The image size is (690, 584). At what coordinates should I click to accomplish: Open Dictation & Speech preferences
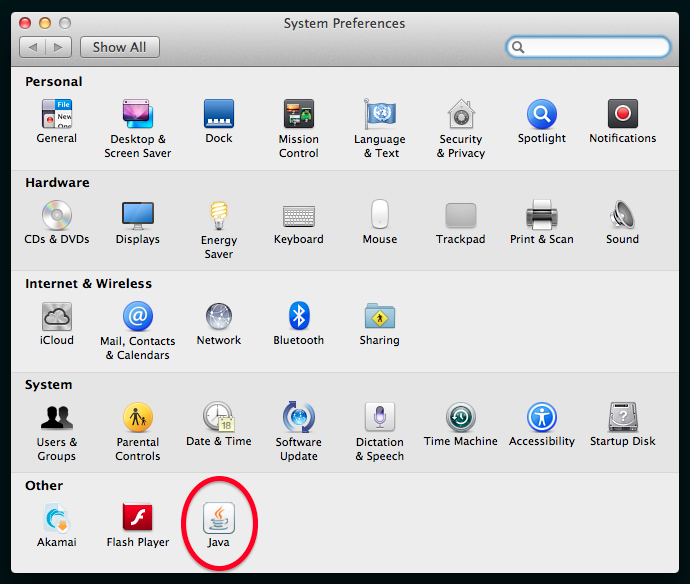380,417
